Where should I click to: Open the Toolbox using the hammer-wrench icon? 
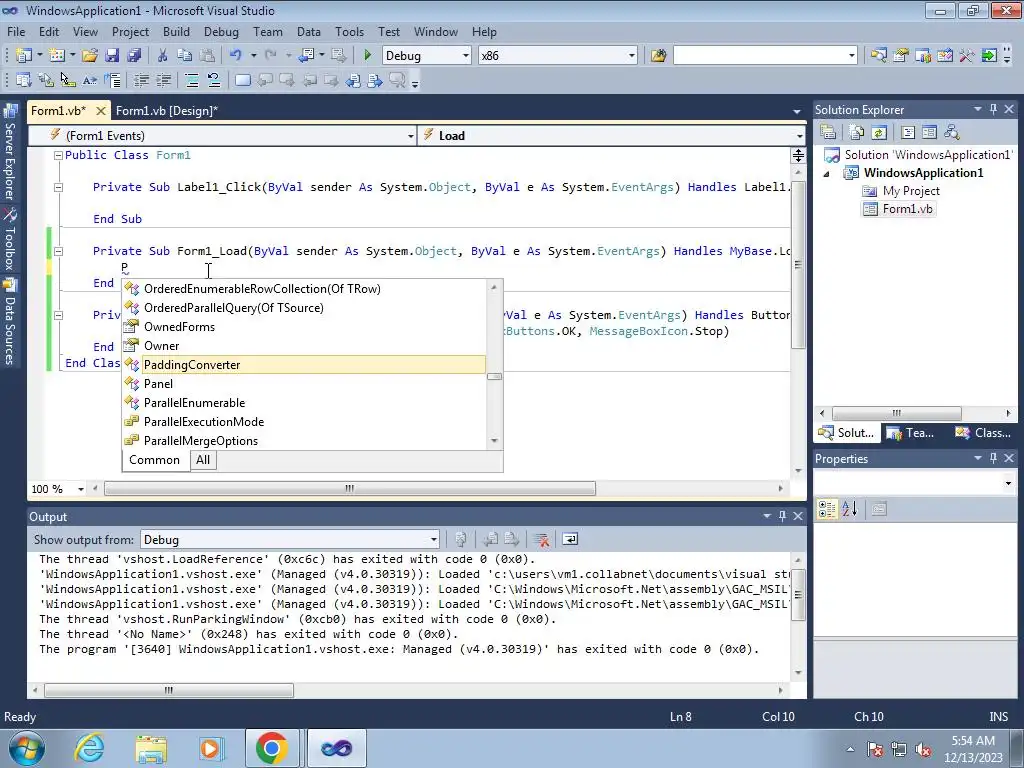(967, 56)
